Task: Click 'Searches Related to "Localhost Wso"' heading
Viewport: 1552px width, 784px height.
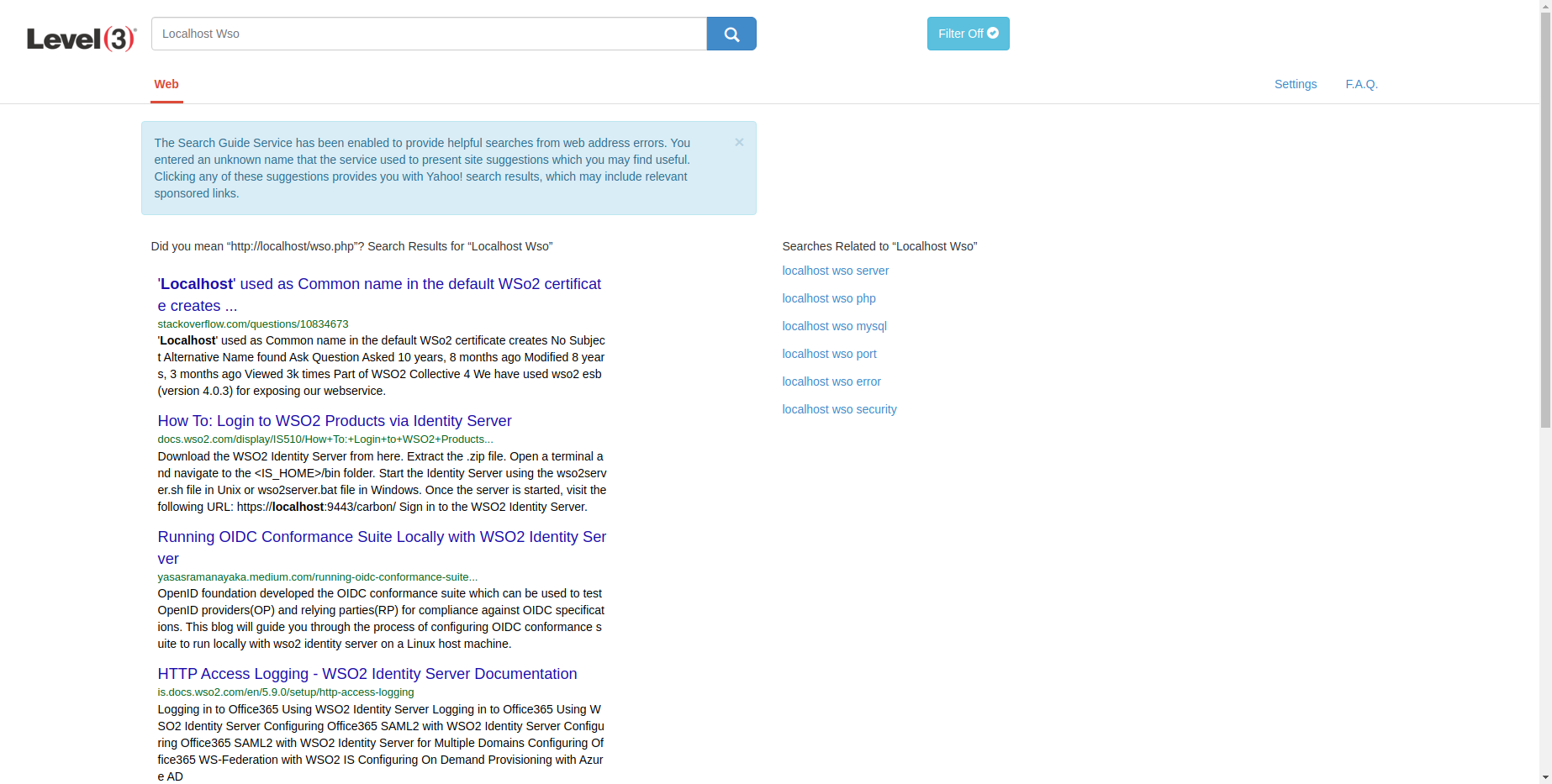Action: click(x=879, y=246)
